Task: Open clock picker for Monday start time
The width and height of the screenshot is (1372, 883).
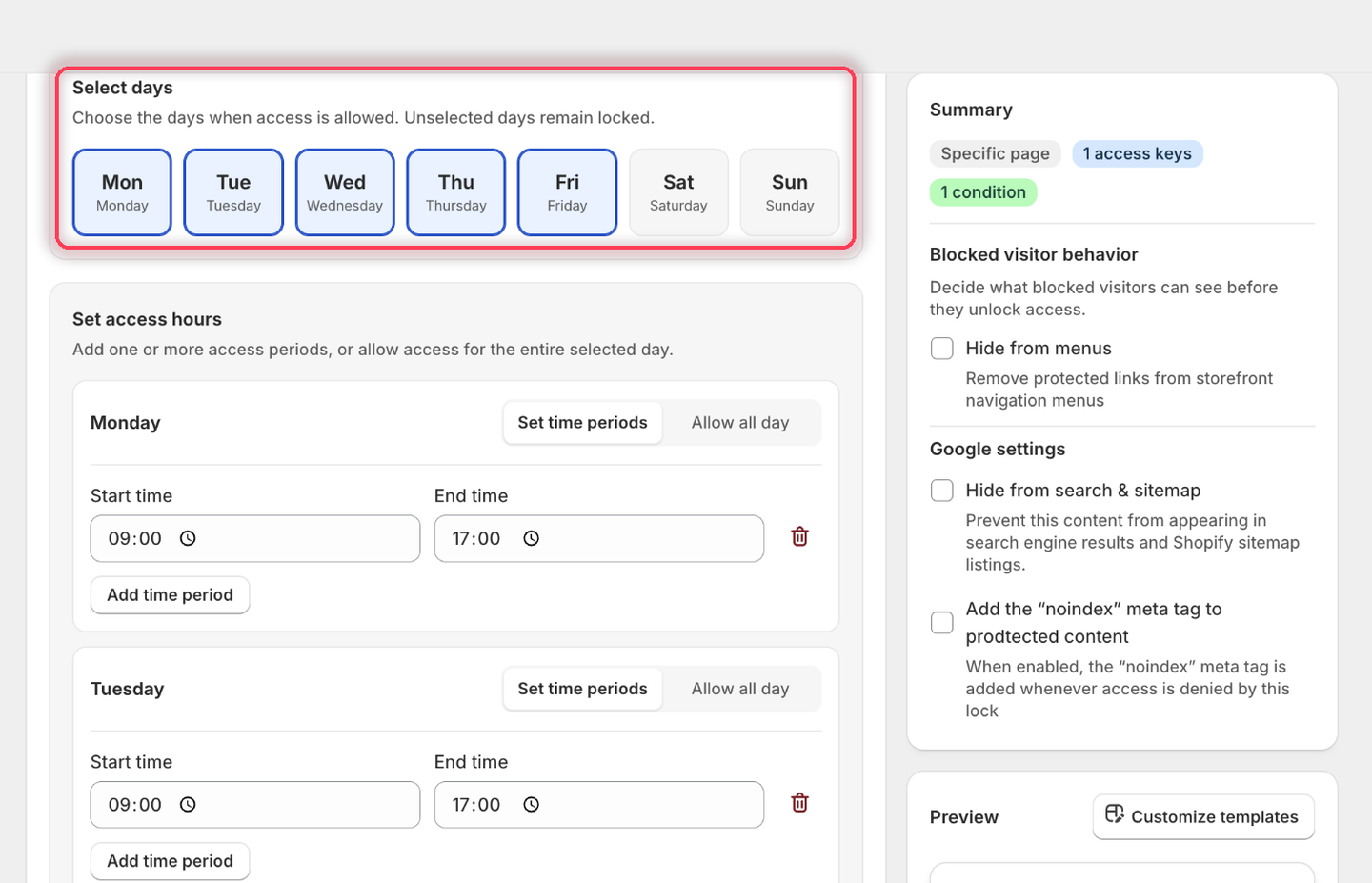Action: (x=189, y=538)
